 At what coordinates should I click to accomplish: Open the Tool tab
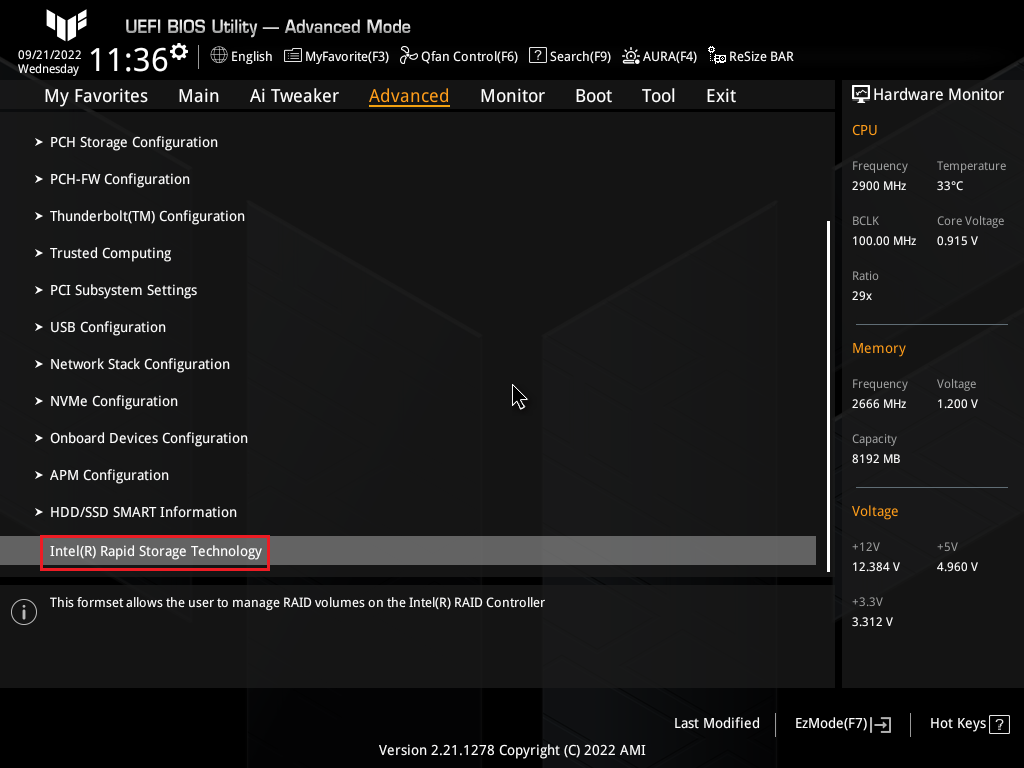658,96
